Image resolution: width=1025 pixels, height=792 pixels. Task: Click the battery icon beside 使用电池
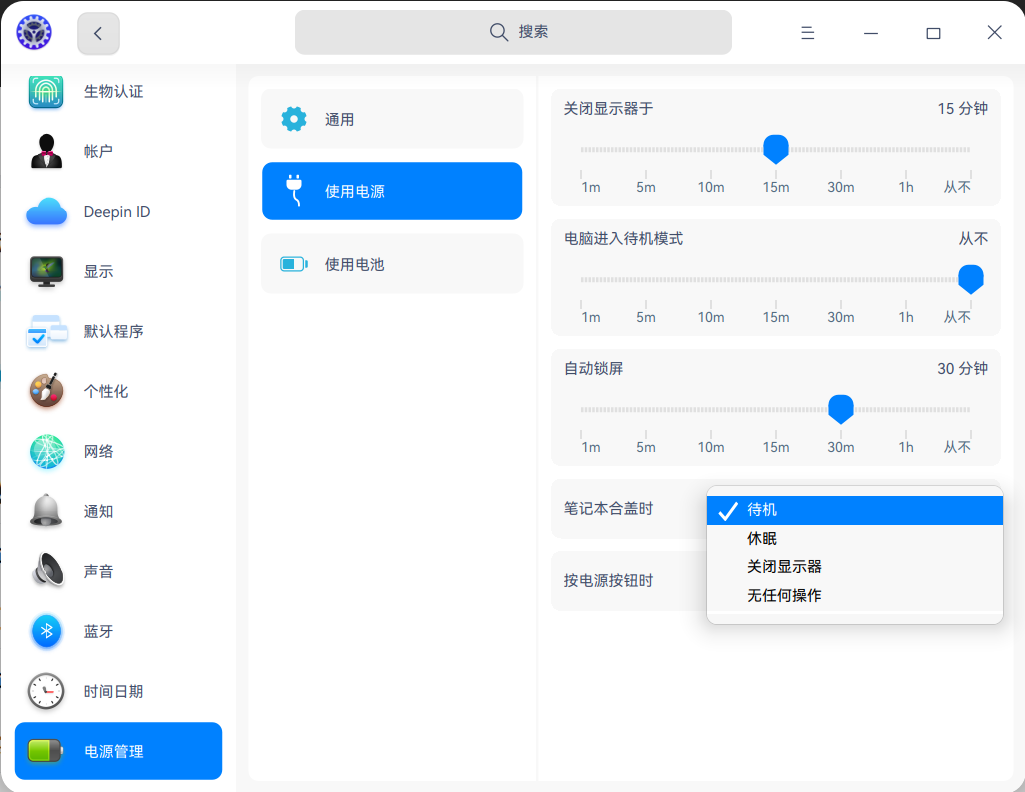pos(294,264)
